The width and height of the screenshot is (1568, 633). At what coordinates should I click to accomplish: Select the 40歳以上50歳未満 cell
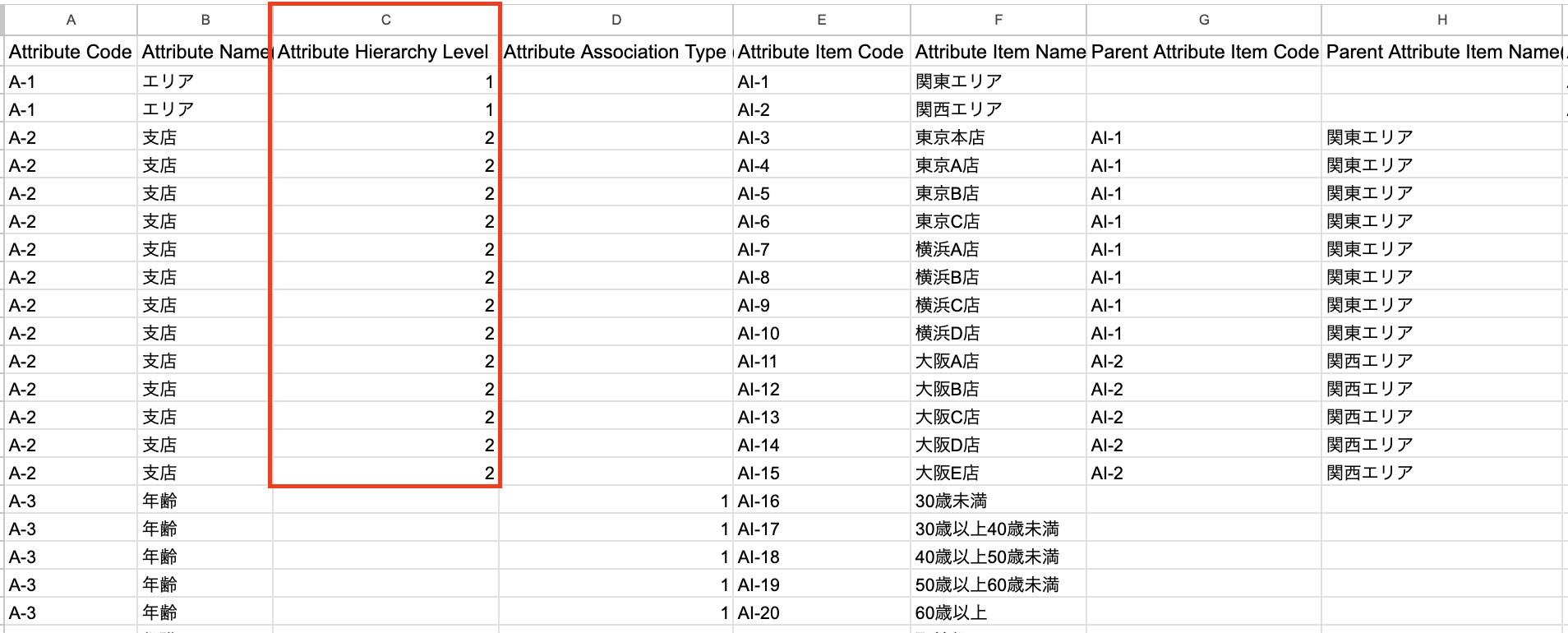pyautogui.click(x=998, y=557)
